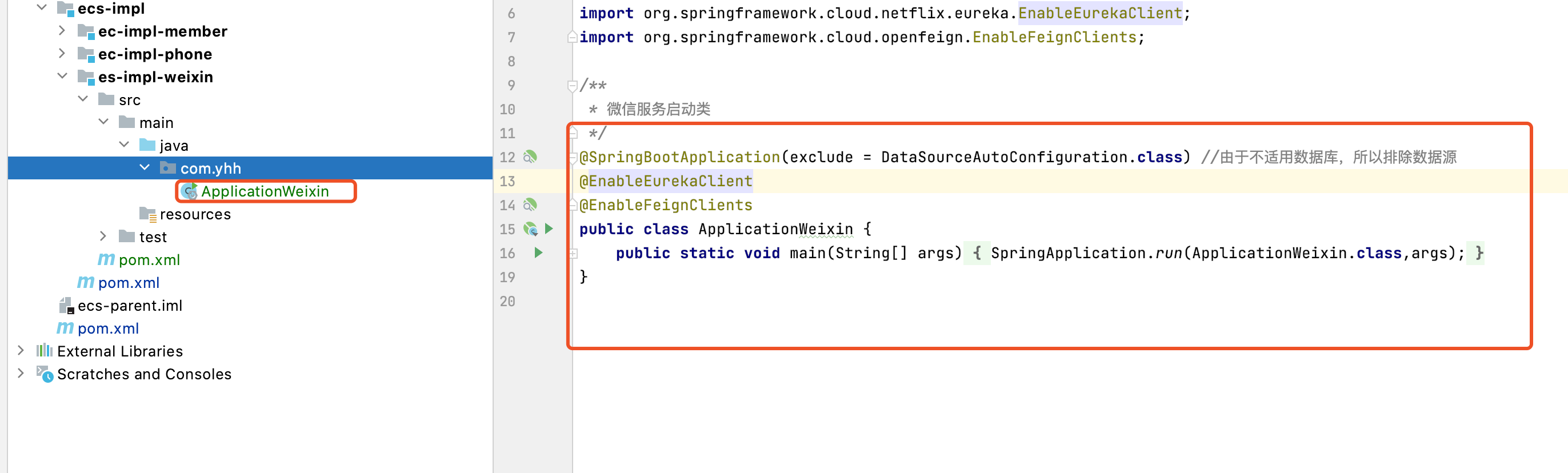Viewport: 1568px width, 473px height.
Task: Select the resources folder
Action: point(195,214)
